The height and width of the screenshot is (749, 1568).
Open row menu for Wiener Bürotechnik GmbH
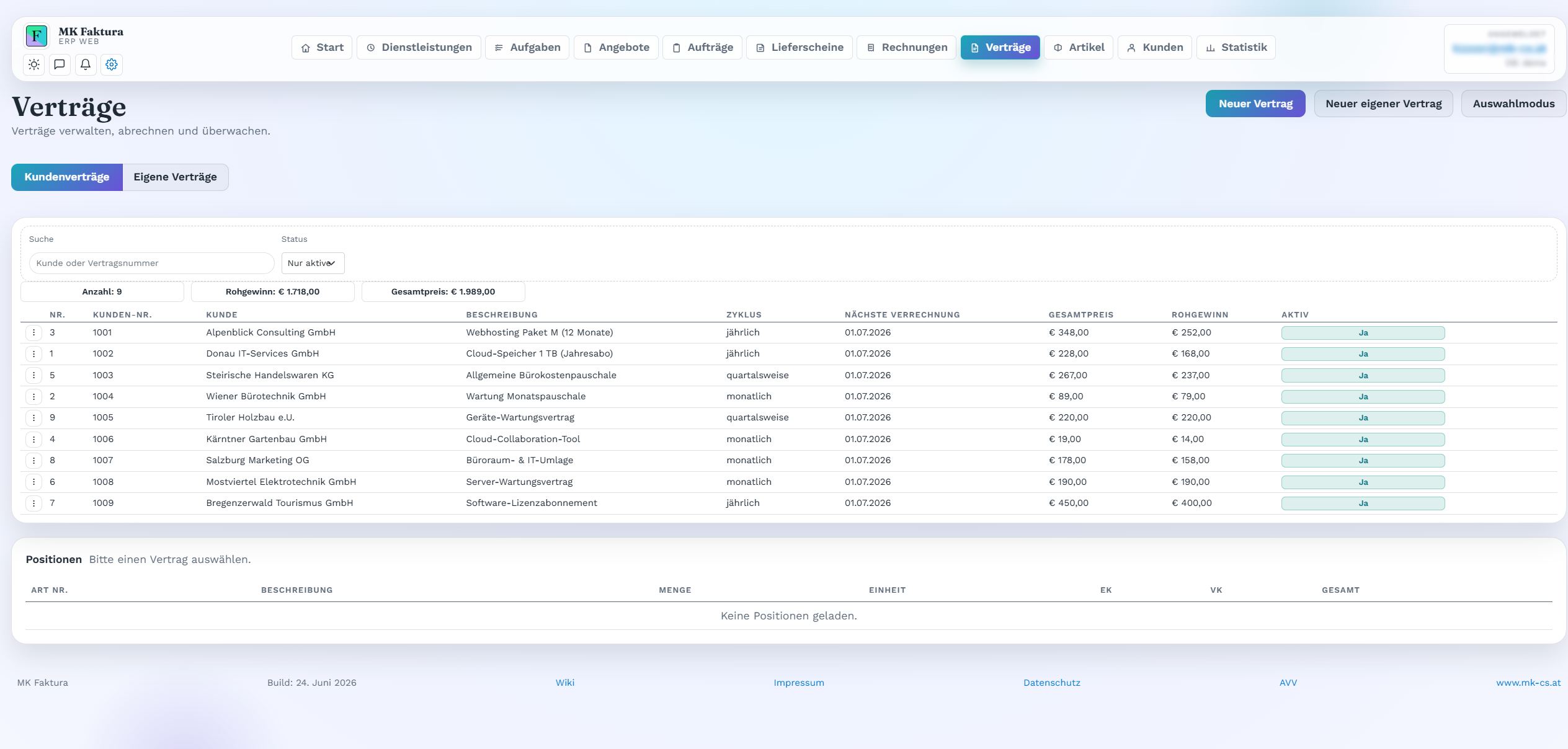tap(33, 397)
